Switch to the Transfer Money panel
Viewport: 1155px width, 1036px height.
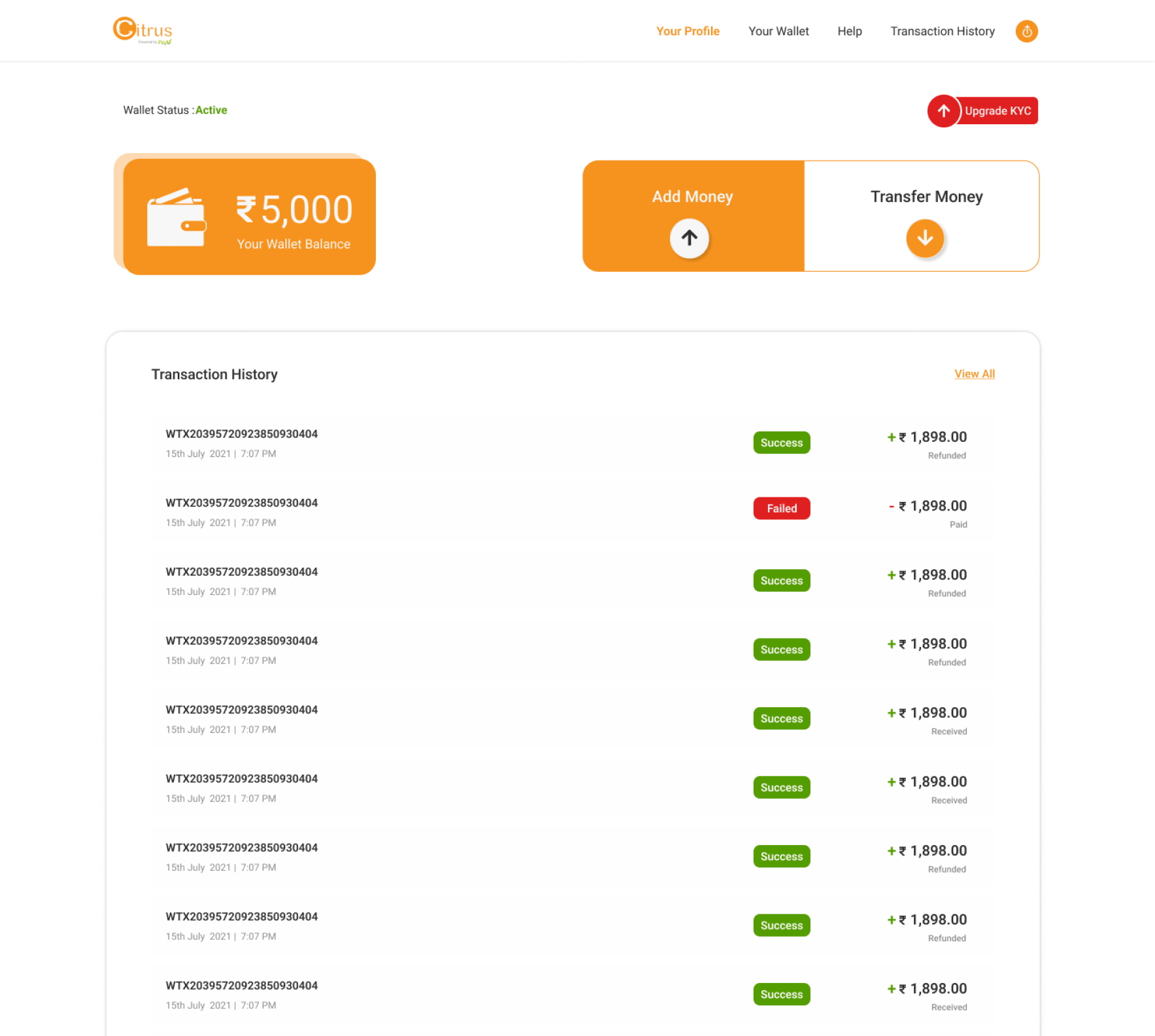926,196
